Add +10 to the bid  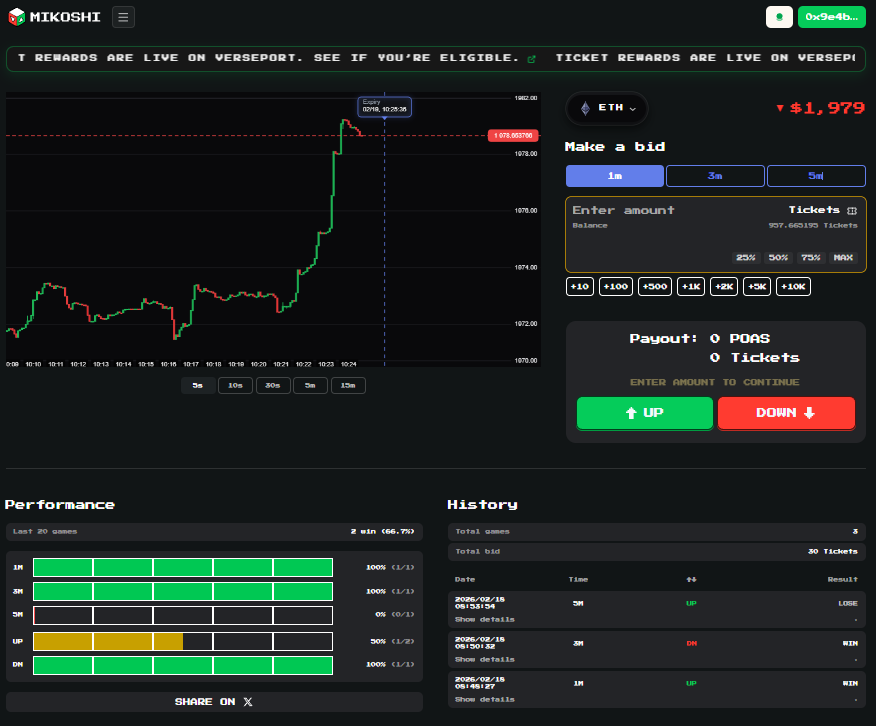click(x=580, y=286)
